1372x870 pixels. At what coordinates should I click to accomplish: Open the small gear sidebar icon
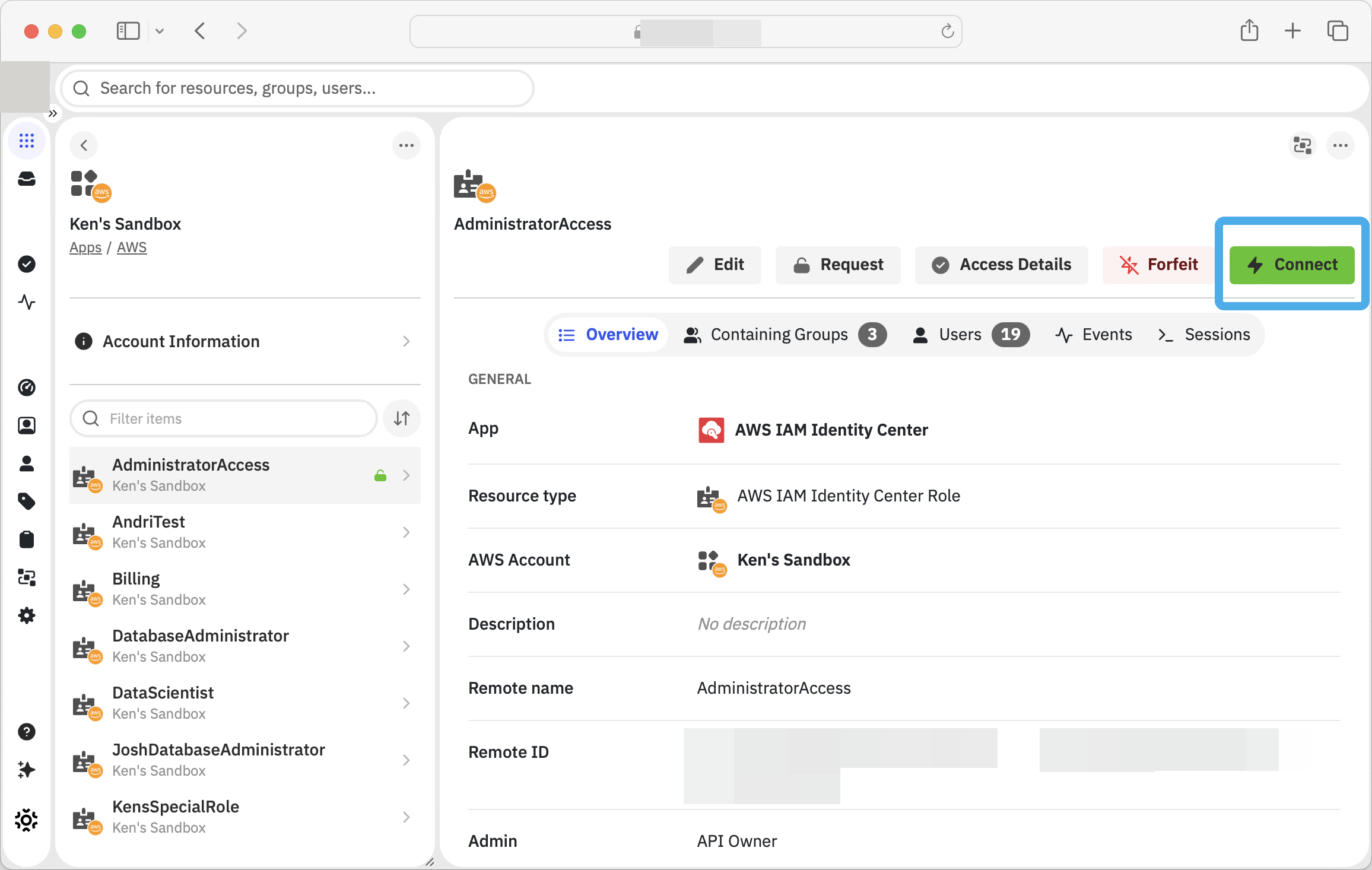27,615
